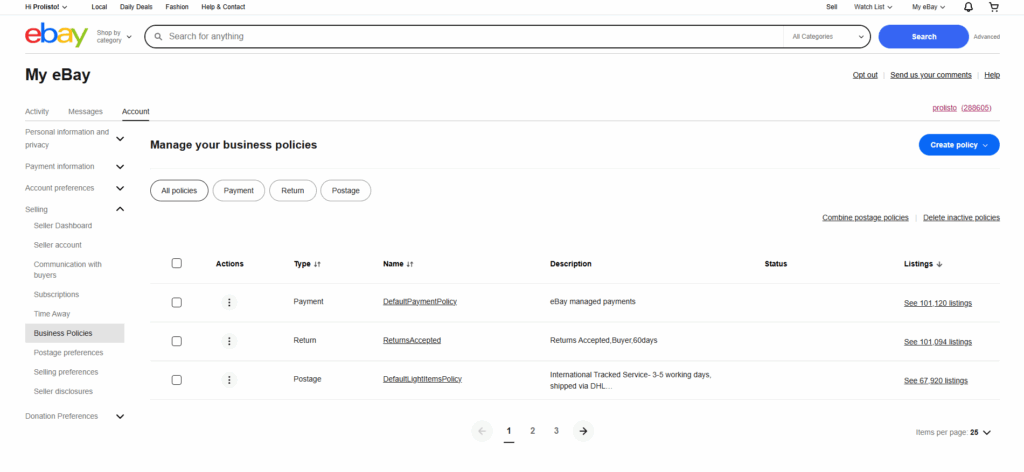Screen dimensions: 1024x472
Task: Click the magnifier icon in search box
Action: tap(158, 37)
